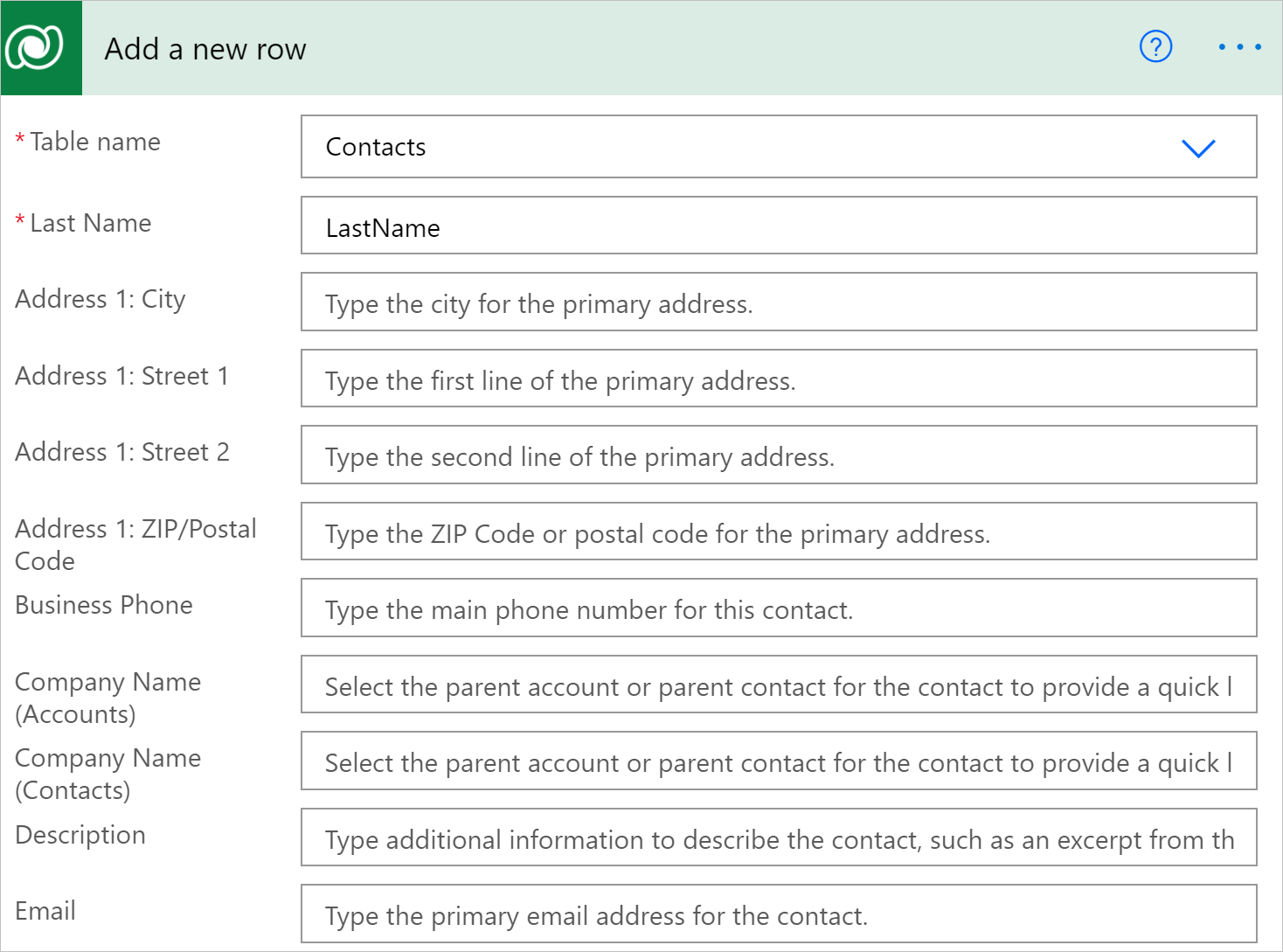Click the Company Name (Accounts) field
The image size is (1283, 952).
click(778, 685)
